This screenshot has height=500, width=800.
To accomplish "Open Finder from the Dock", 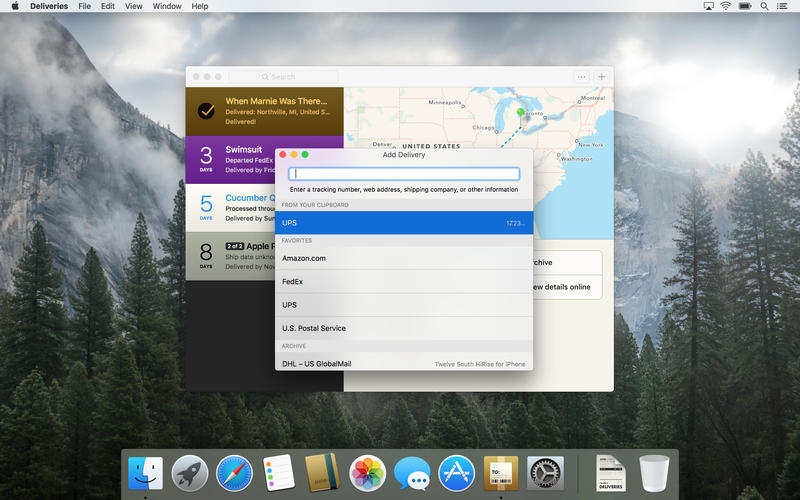I will coord(145,473).
